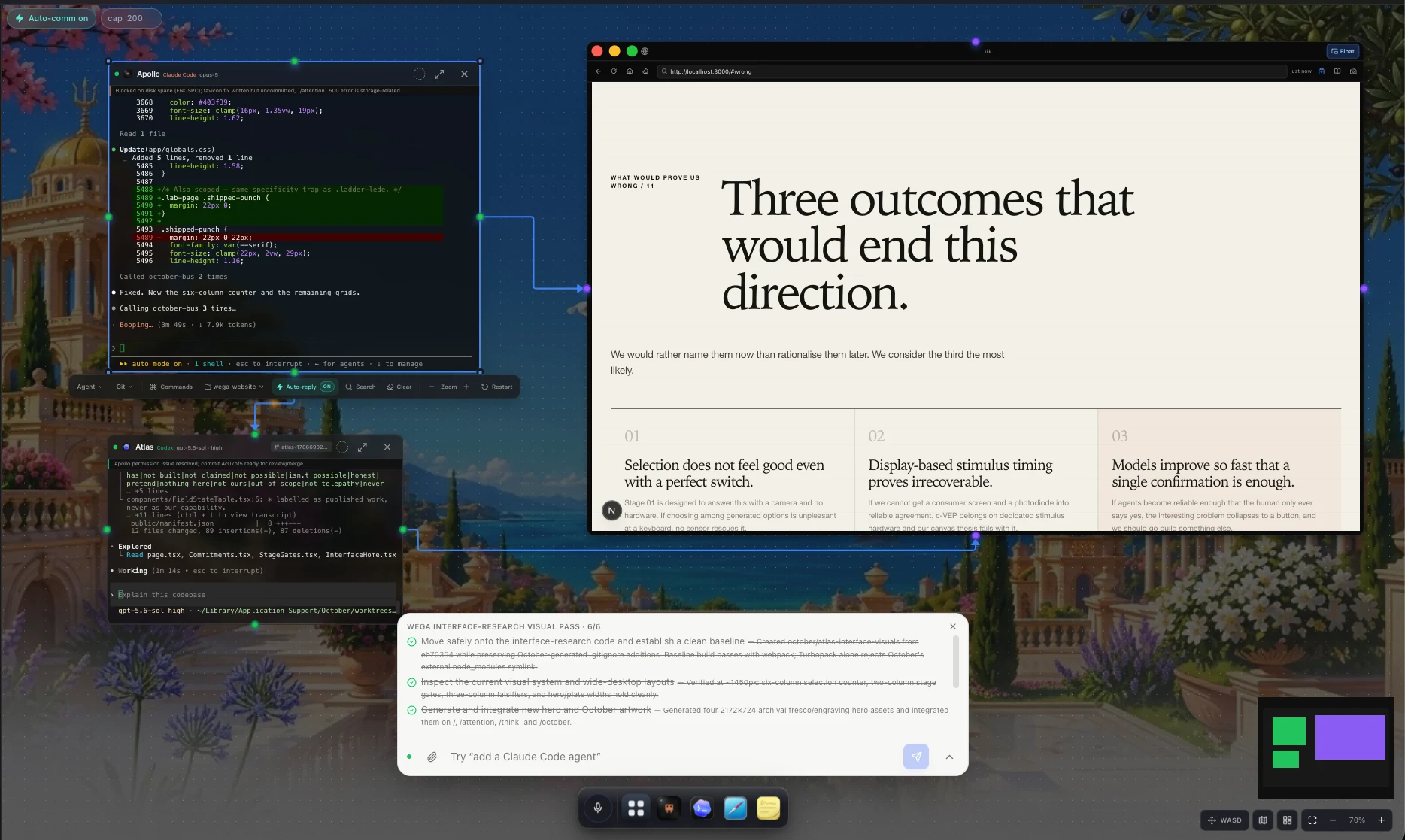The height and width of the screenshot is (840, 1405).
Task: Click the open book icon in the browser toolbar
Action: coord(1337,71)
